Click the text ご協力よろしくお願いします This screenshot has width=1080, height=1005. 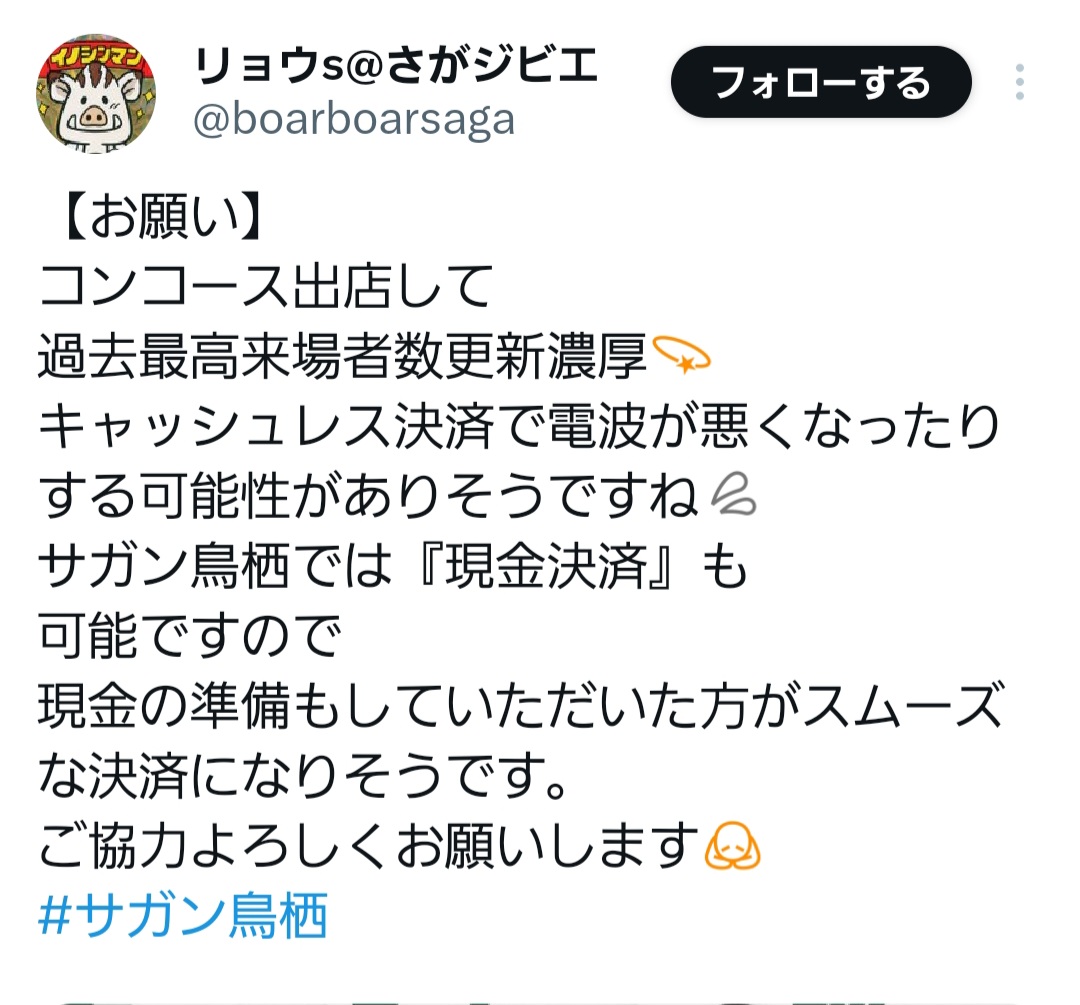tap(369, 845)
